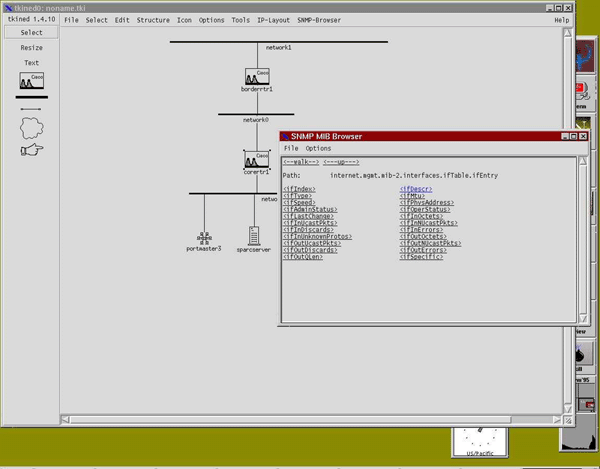Expand the SNMP-Browser menu in tkined
Image resolution: width=600 pixels, height=469 pixels.
pyautogui.click(x=319, y=20)
